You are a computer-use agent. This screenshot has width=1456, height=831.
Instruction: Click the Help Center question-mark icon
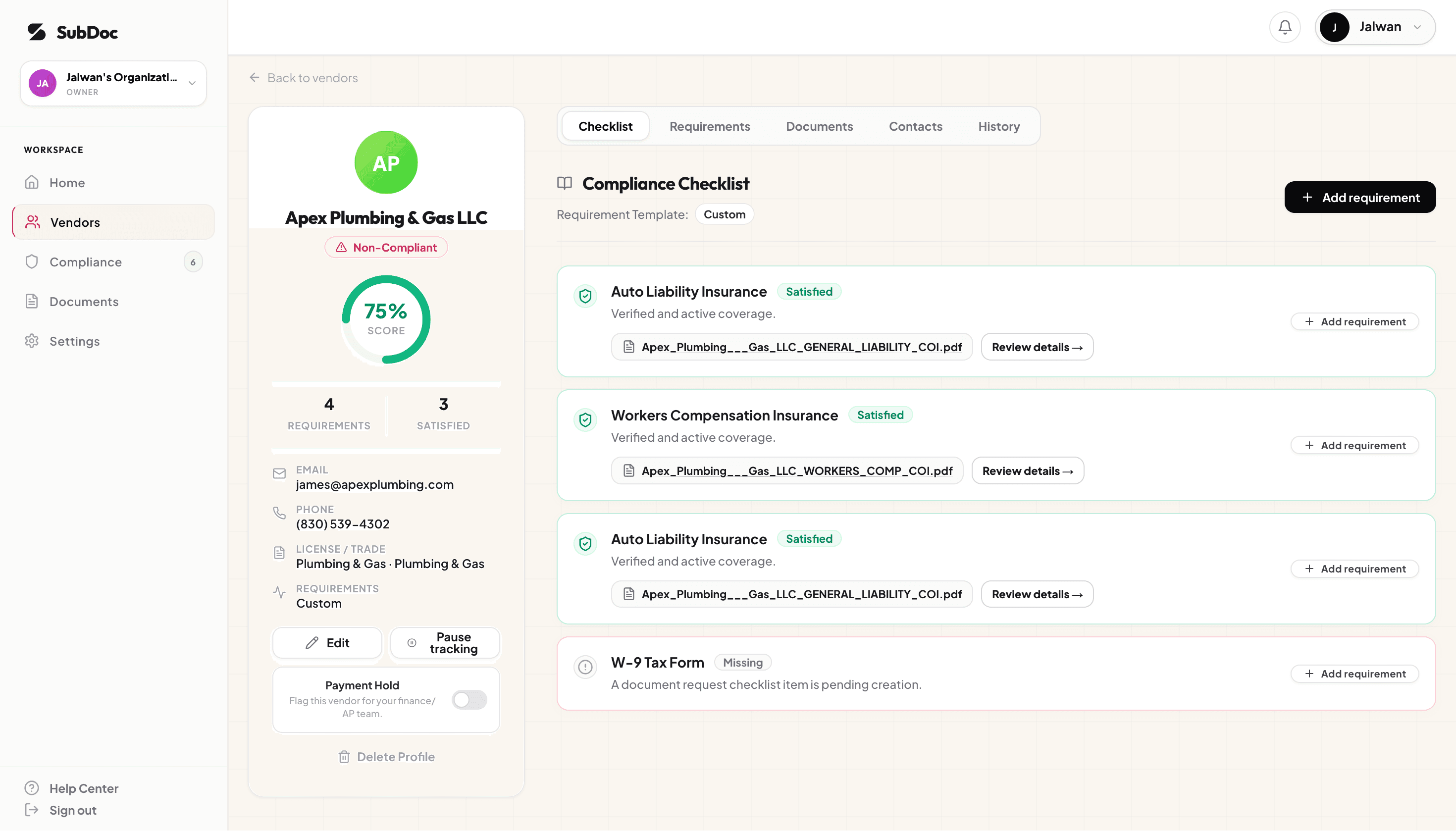click(32, 788)
